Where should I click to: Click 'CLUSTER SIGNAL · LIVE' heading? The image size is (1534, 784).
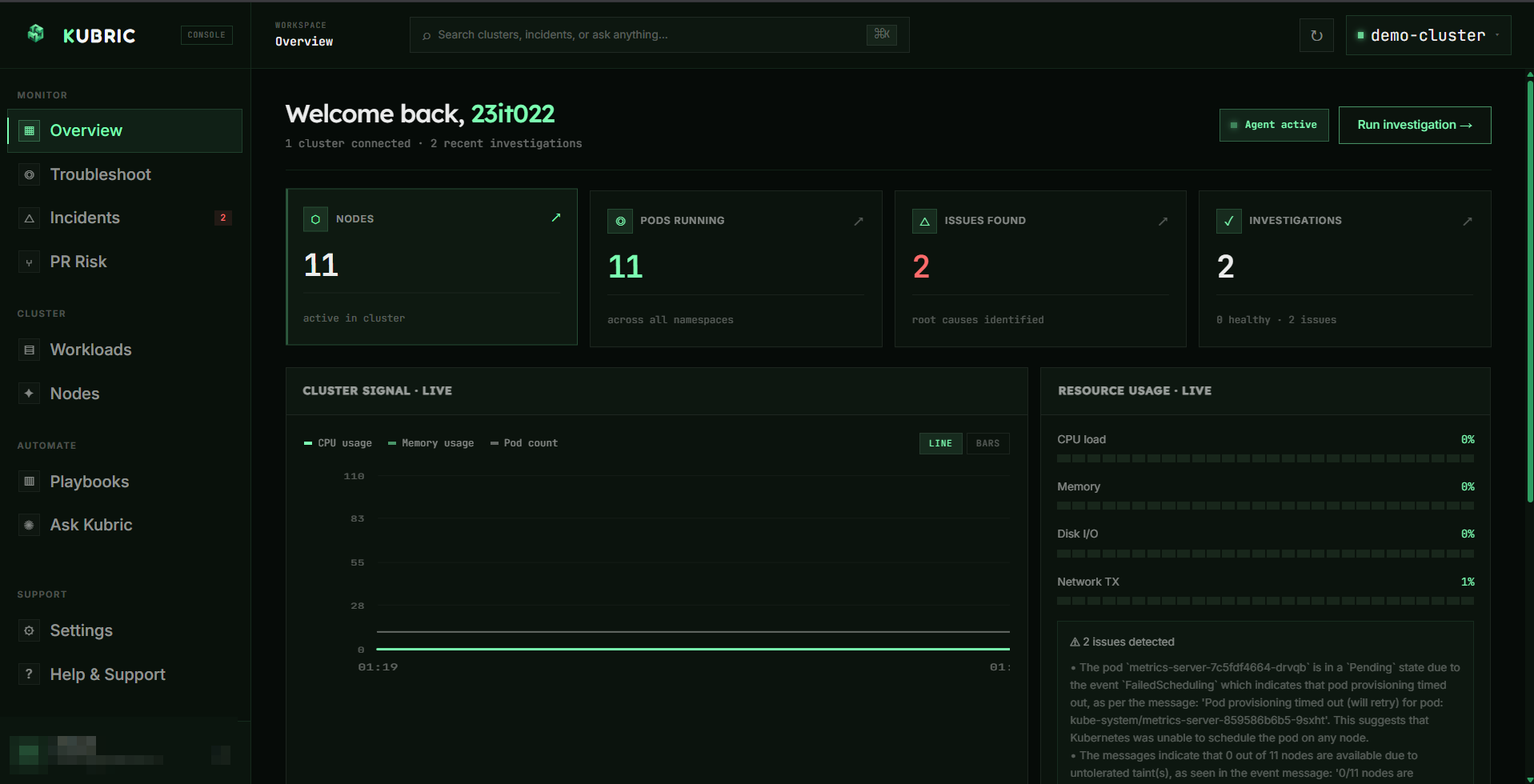377,390
